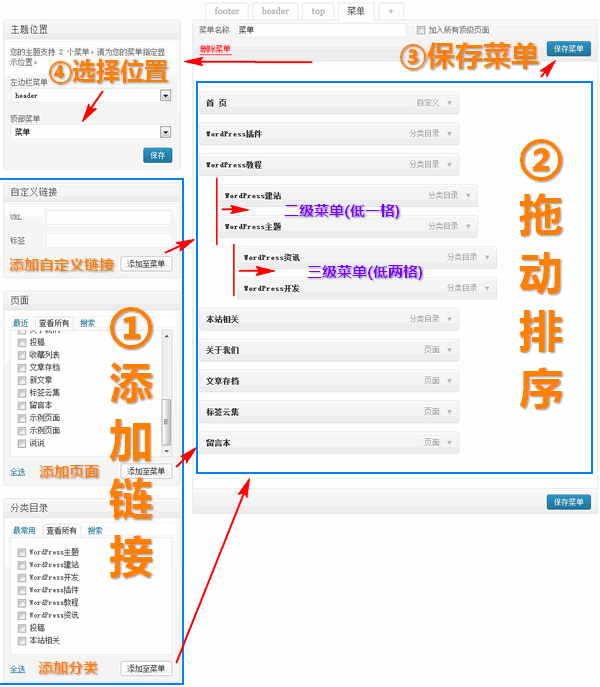Open the 左边栏菜单 dropdown showing header
This screenshot has height=687, width=600.
point(91,96)
